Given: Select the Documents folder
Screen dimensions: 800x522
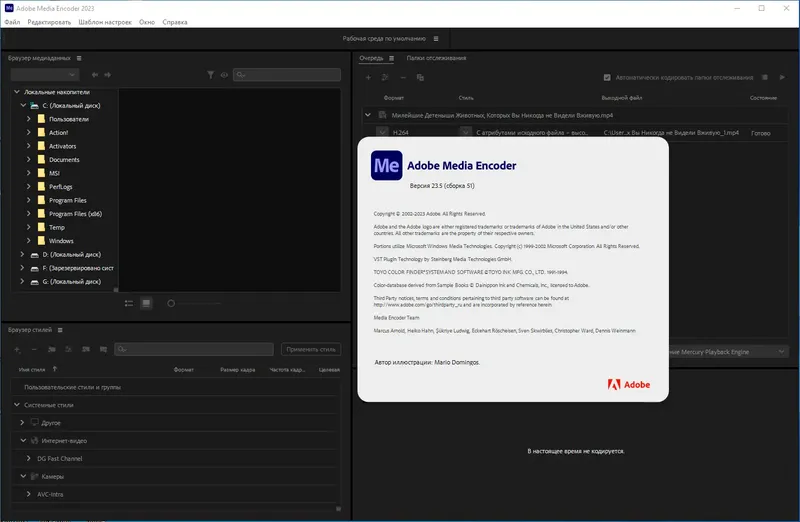Looking at the screenshot, I should click(64, 160).
